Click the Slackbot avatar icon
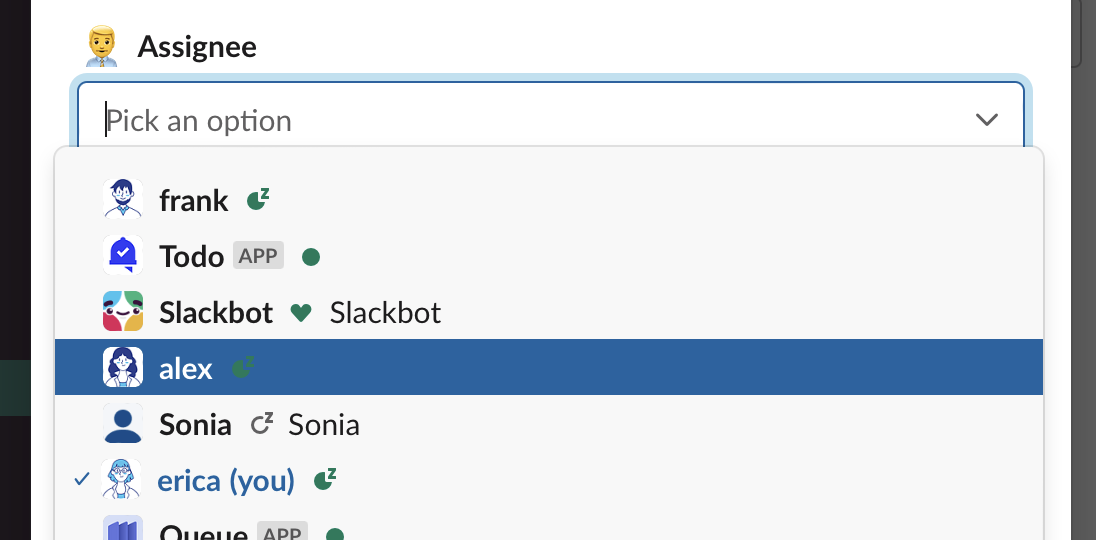This screenshot has width=1096, height=540. point(123,312)
